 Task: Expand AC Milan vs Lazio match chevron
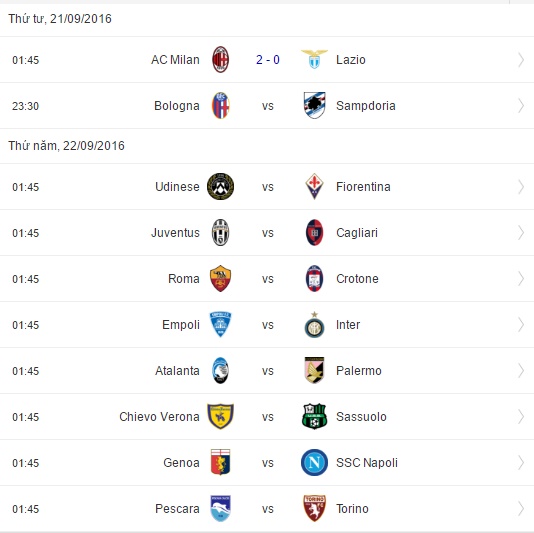521,60
